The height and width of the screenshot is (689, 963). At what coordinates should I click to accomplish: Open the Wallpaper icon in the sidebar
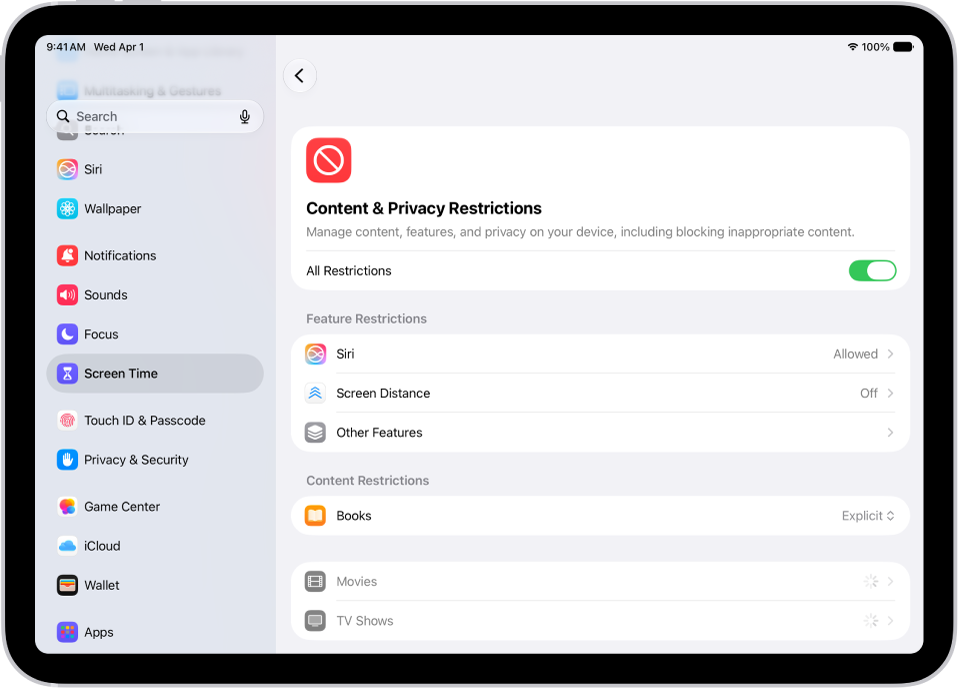pos(68,209)
